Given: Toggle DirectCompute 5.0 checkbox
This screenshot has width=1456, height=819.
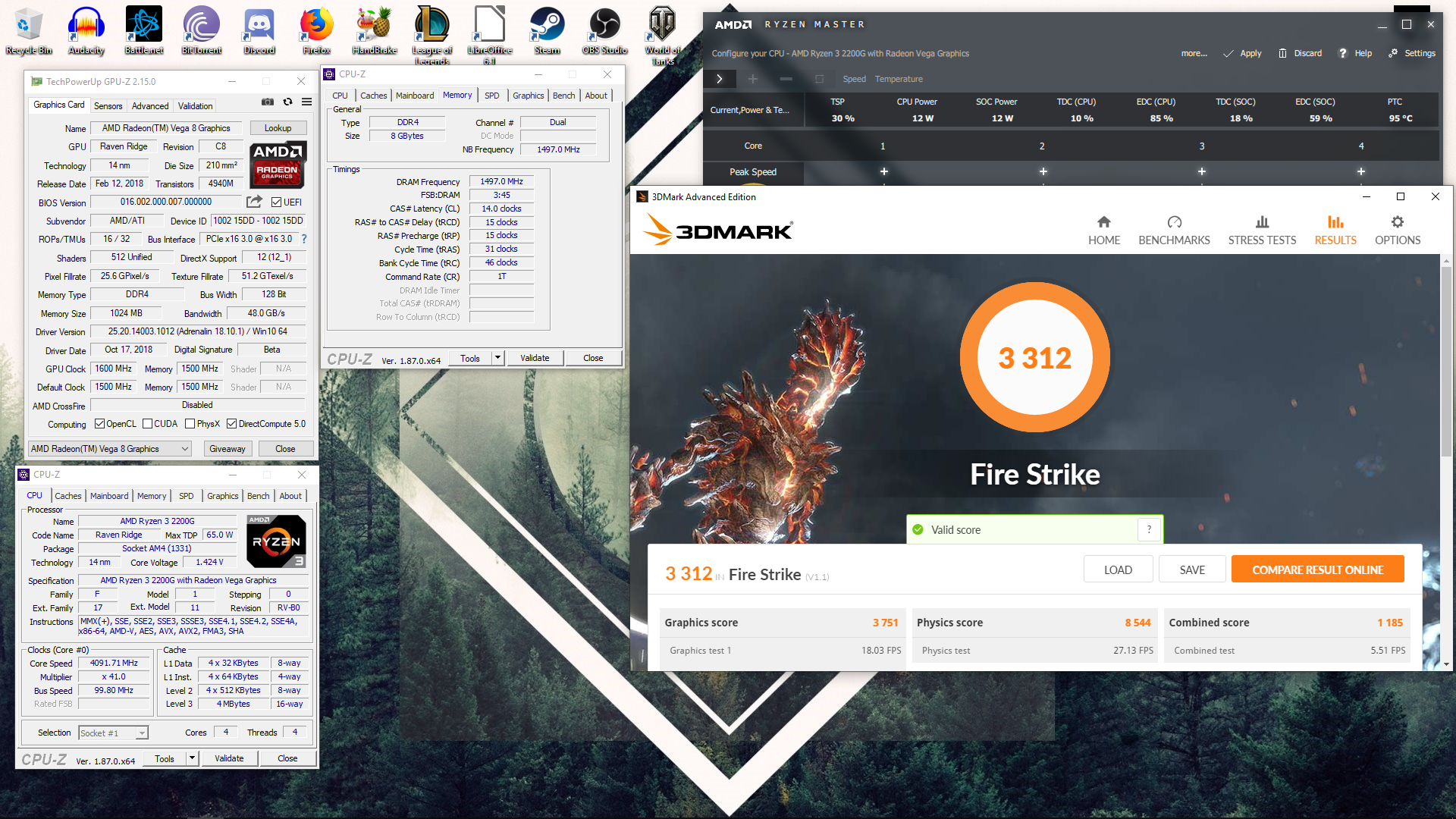Looking at the screenshot, I should [232, 424].
